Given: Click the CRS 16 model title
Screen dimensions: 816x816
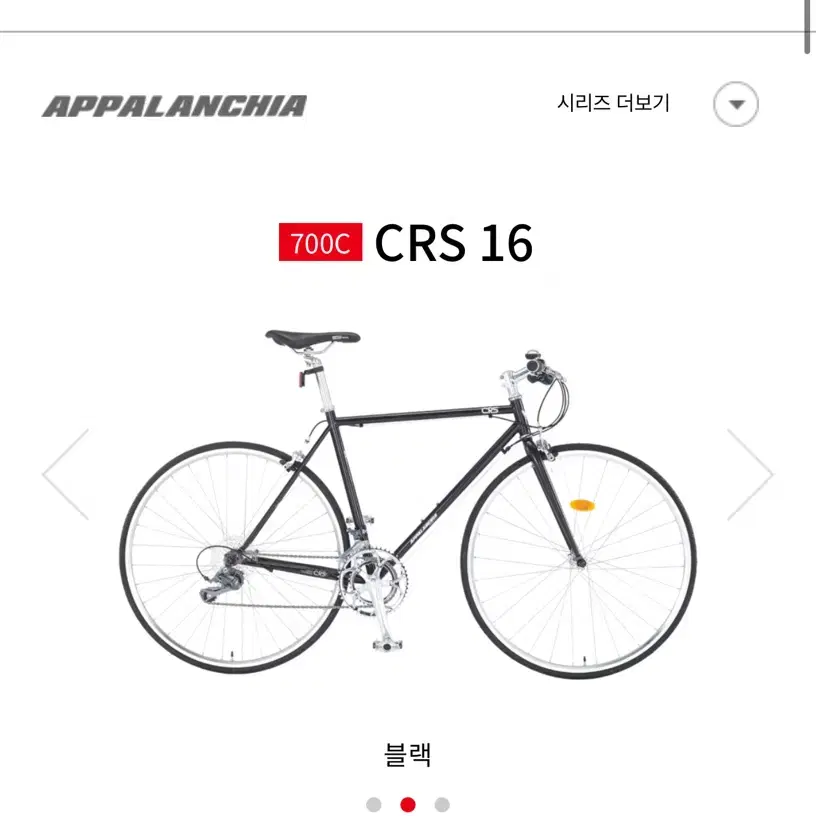Looking at the screenshot, I should [x=453, y=243].
